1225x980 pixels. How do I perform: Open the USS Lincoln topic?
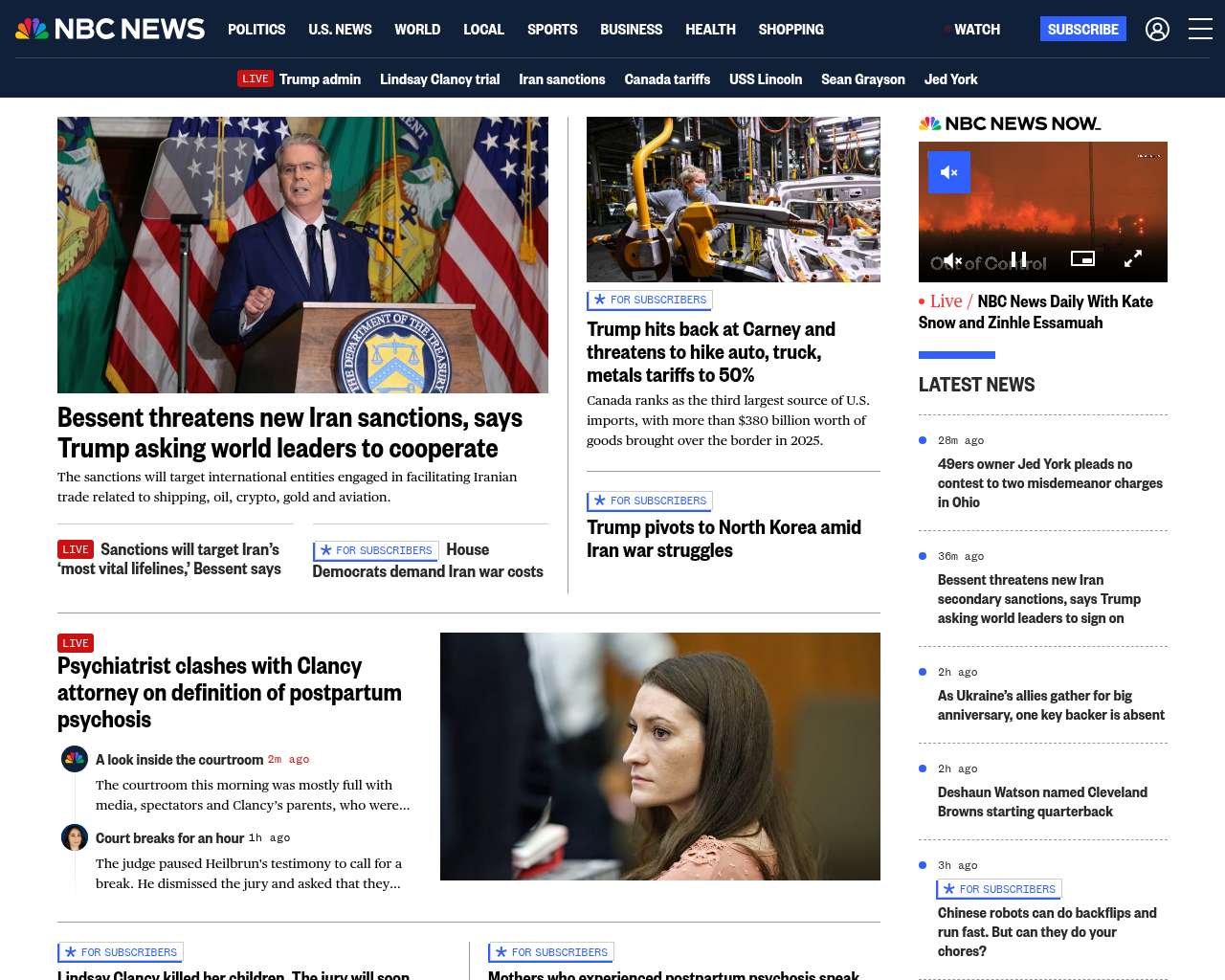pyautogui.click(x=766, y=79)
